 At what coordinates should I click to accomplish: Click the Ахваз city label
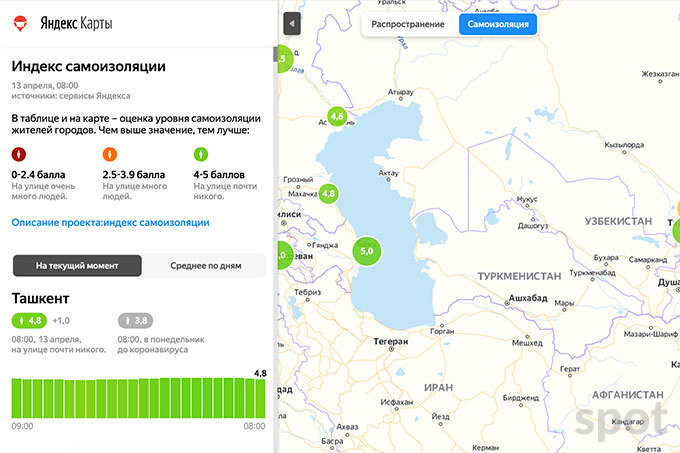pyautogui.click(x=347, y=427)
